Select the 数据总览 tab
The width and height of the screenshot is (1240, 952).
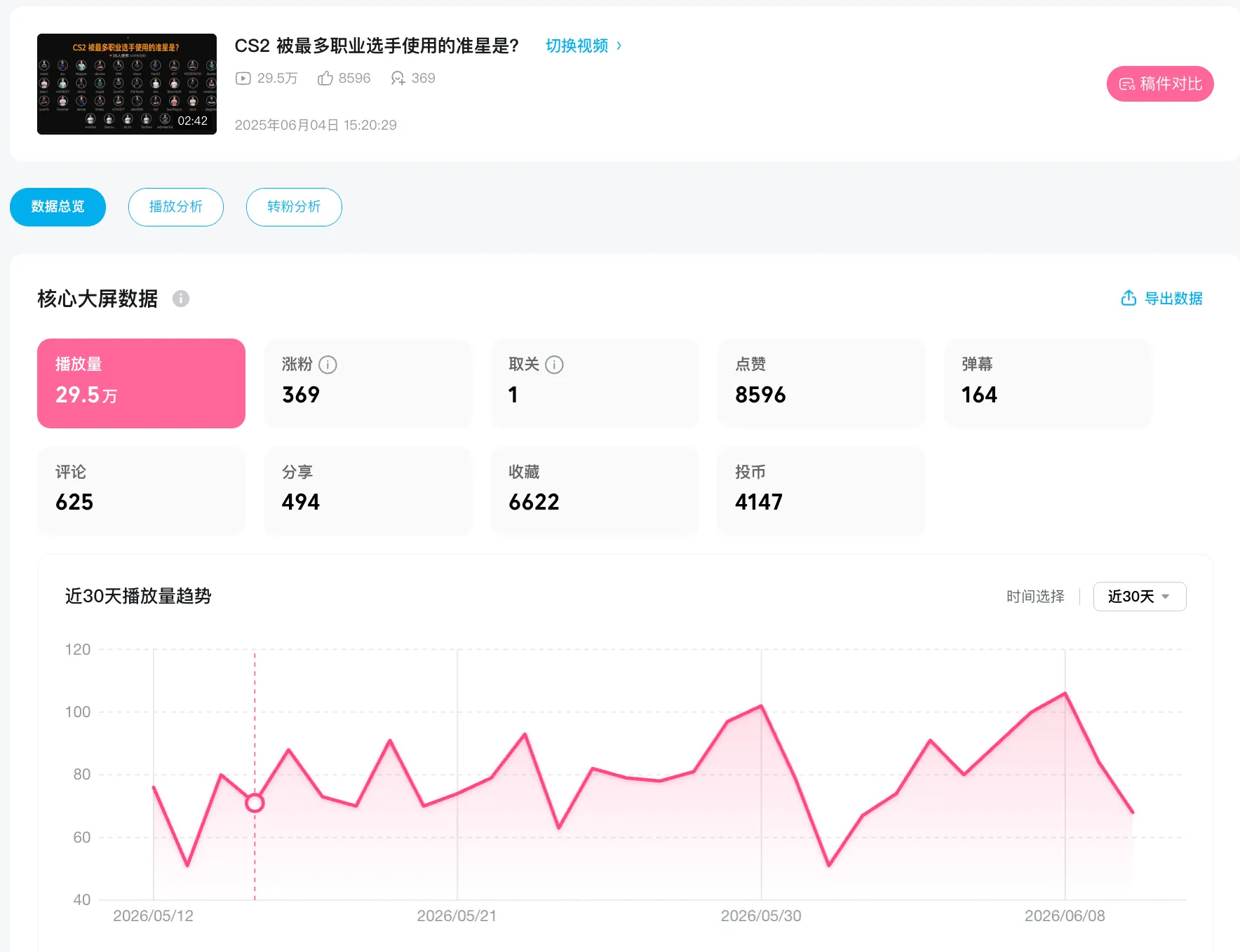(58, 207)
